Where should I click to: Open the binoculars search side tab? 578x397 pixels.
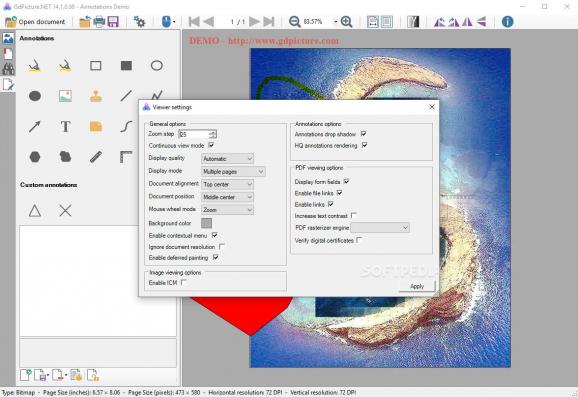8,69
